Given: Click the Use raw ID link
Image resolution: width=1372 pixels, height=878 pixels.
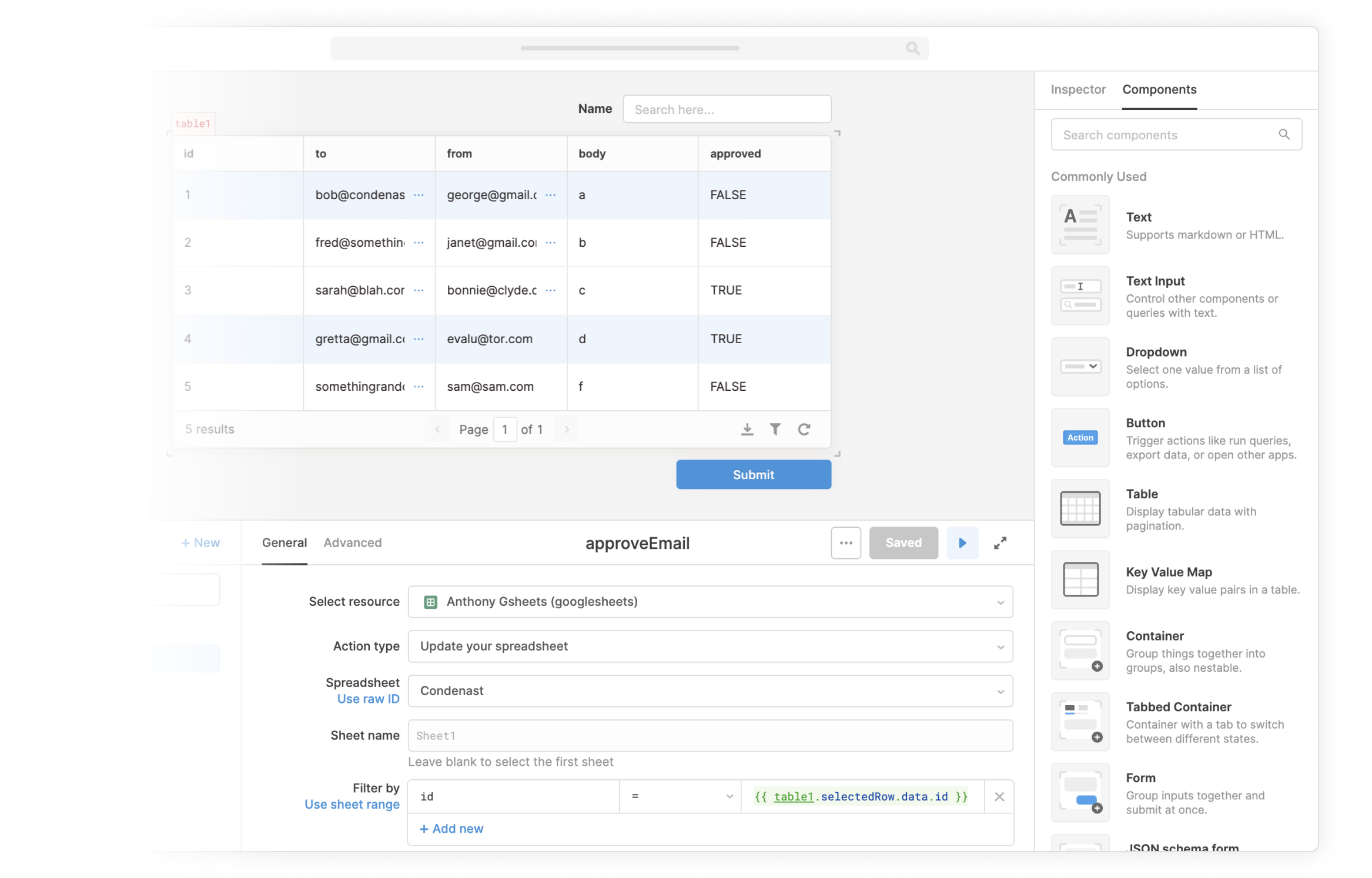Looking at the screenshot, I should point(369,699).
